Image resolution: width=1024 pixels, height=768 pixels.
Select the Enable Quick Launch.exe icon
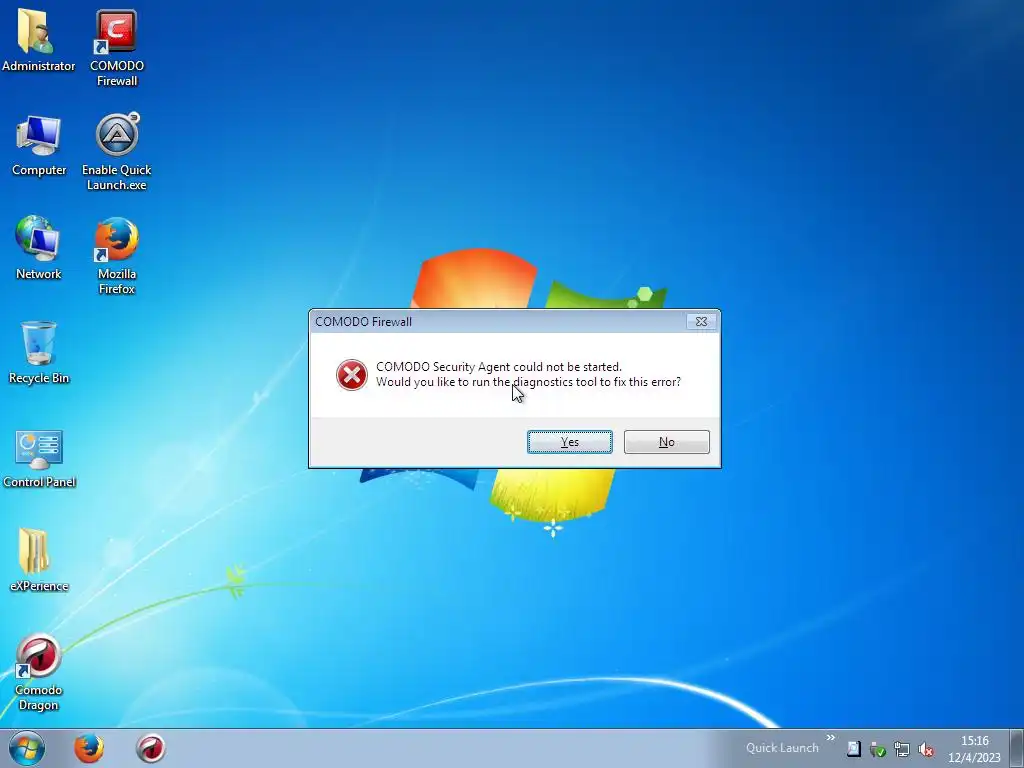coord(116,152)
